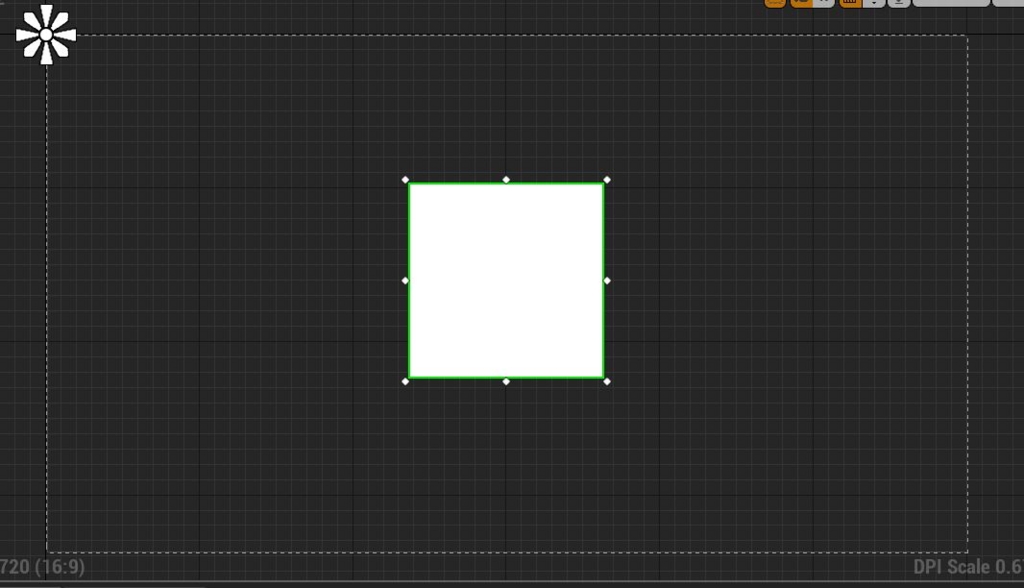Click the right-middle resize handle
The height and width of the screenshot is (588, 1024).
tap(607, 281)
